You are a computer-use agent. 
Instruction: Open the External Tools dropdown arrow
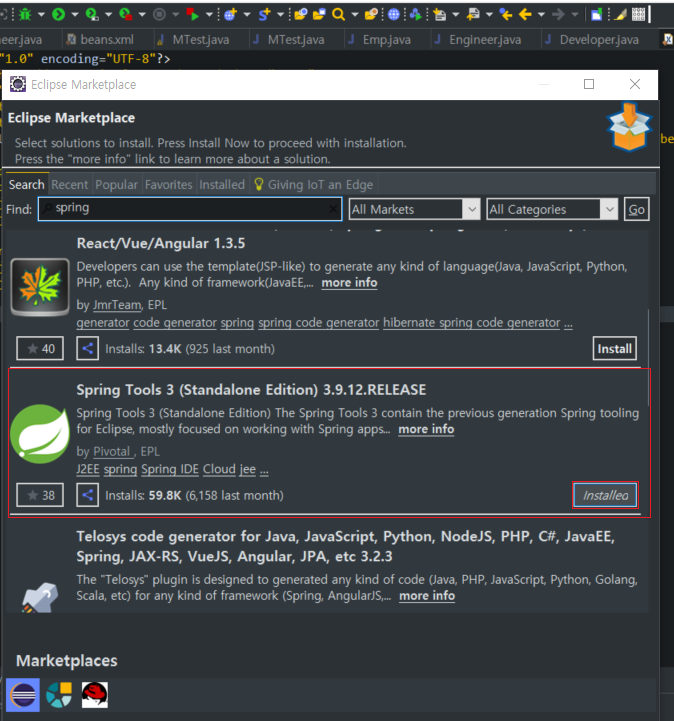[142, 15]
